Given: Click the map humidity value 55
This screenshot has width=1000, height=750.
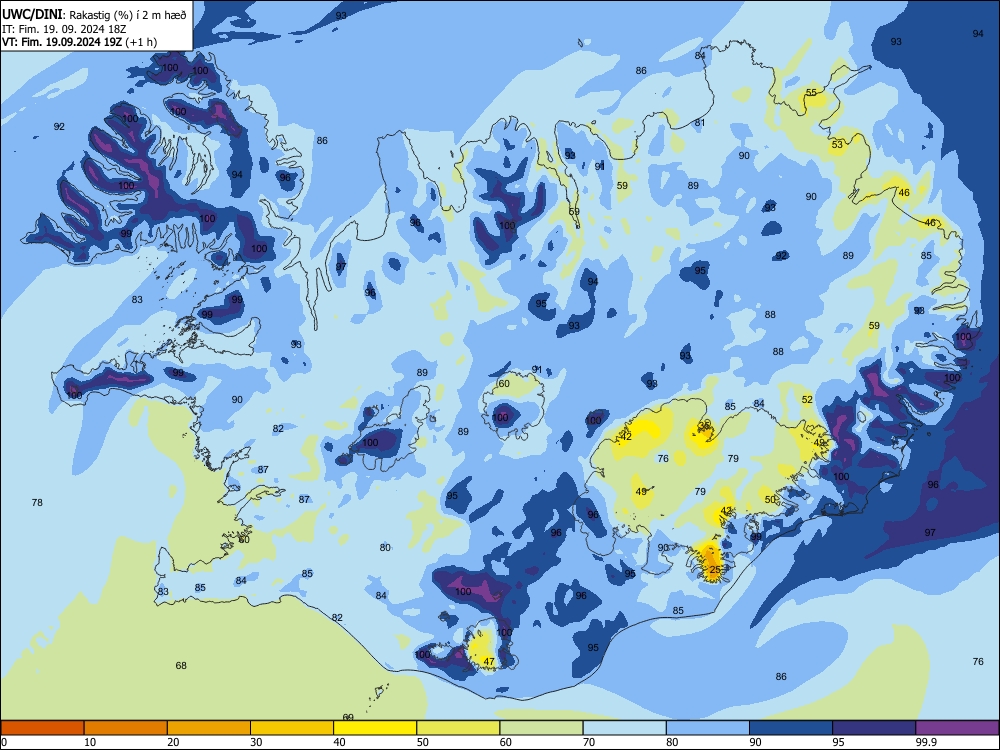Looking at the screenshot, I should point(811,92).
